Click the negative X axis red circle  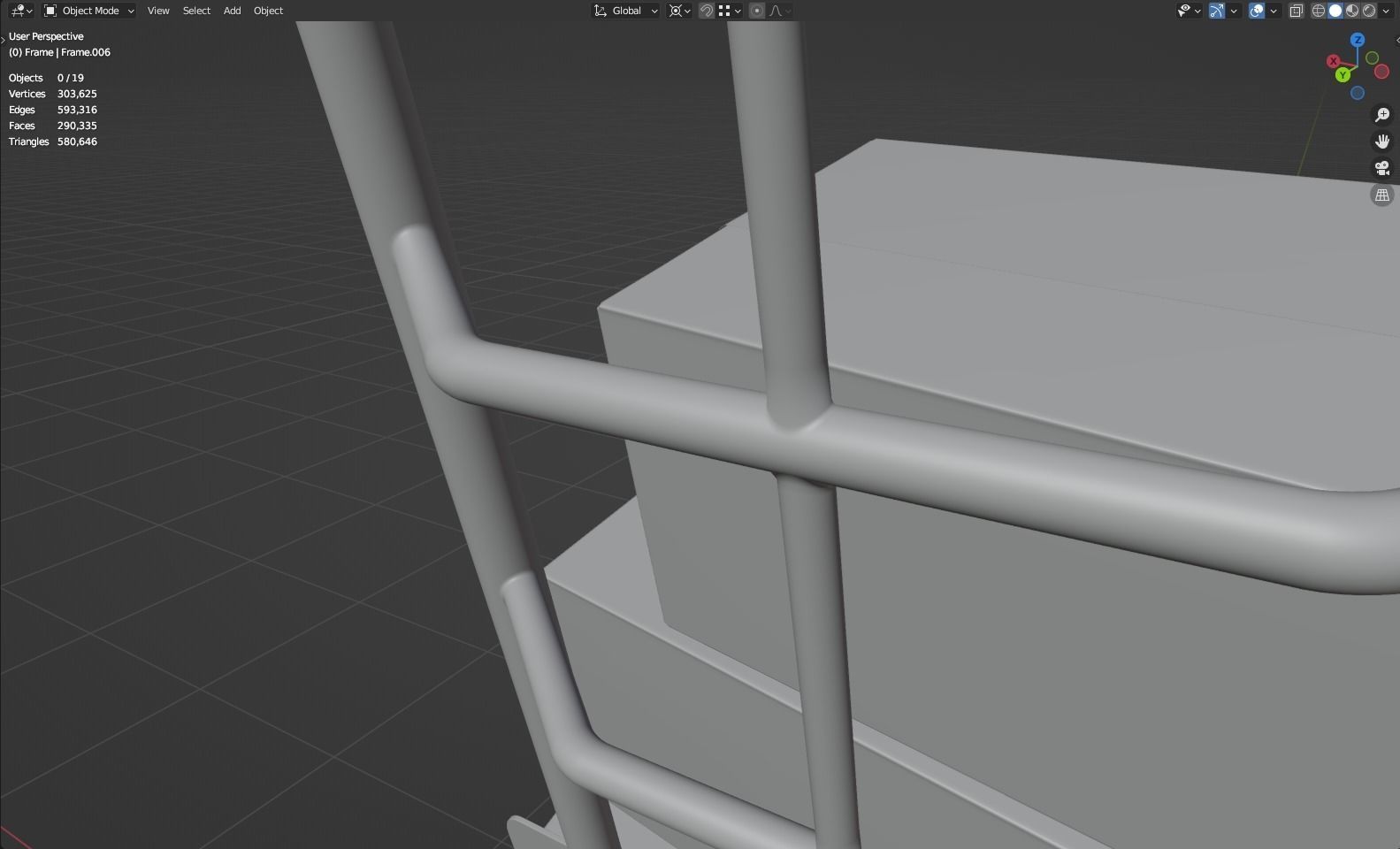click(1382, 72)
